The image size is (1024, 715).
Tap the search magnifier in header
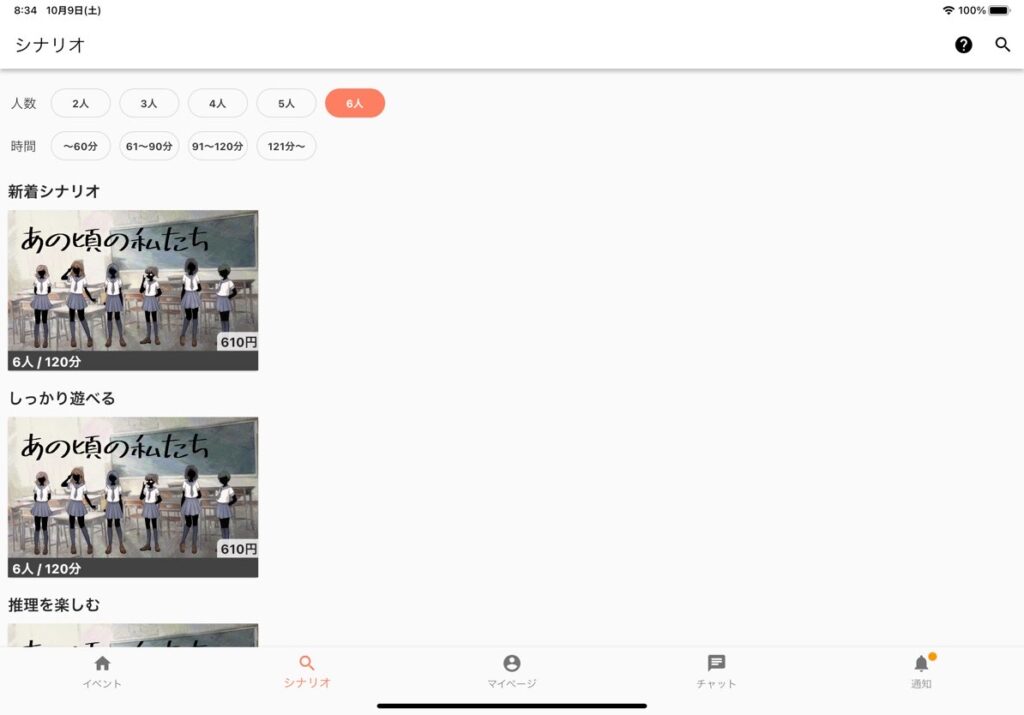tap(1003, 45)
